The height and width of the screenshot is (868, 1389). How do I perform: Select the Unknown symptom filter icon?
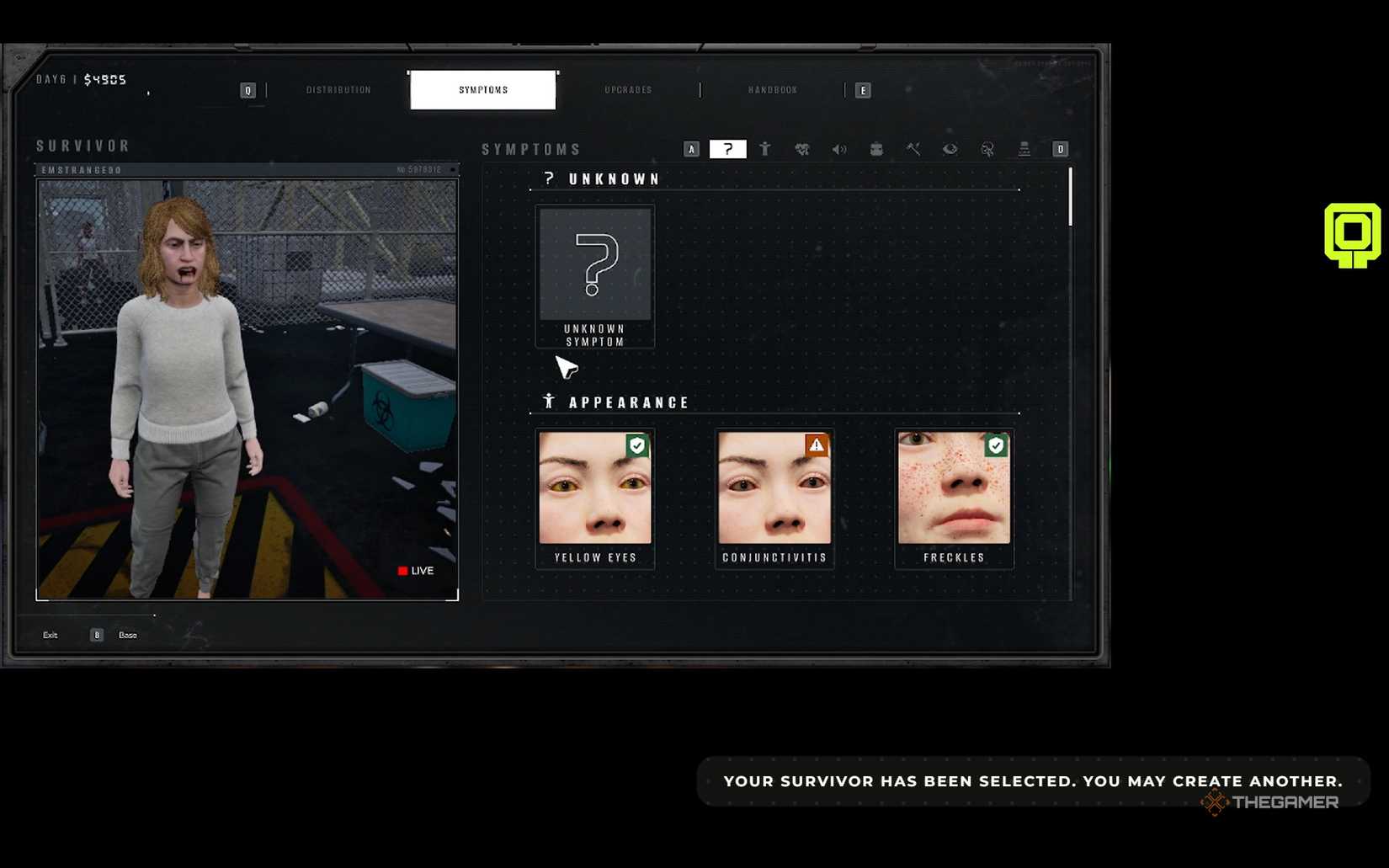(728, 149)
